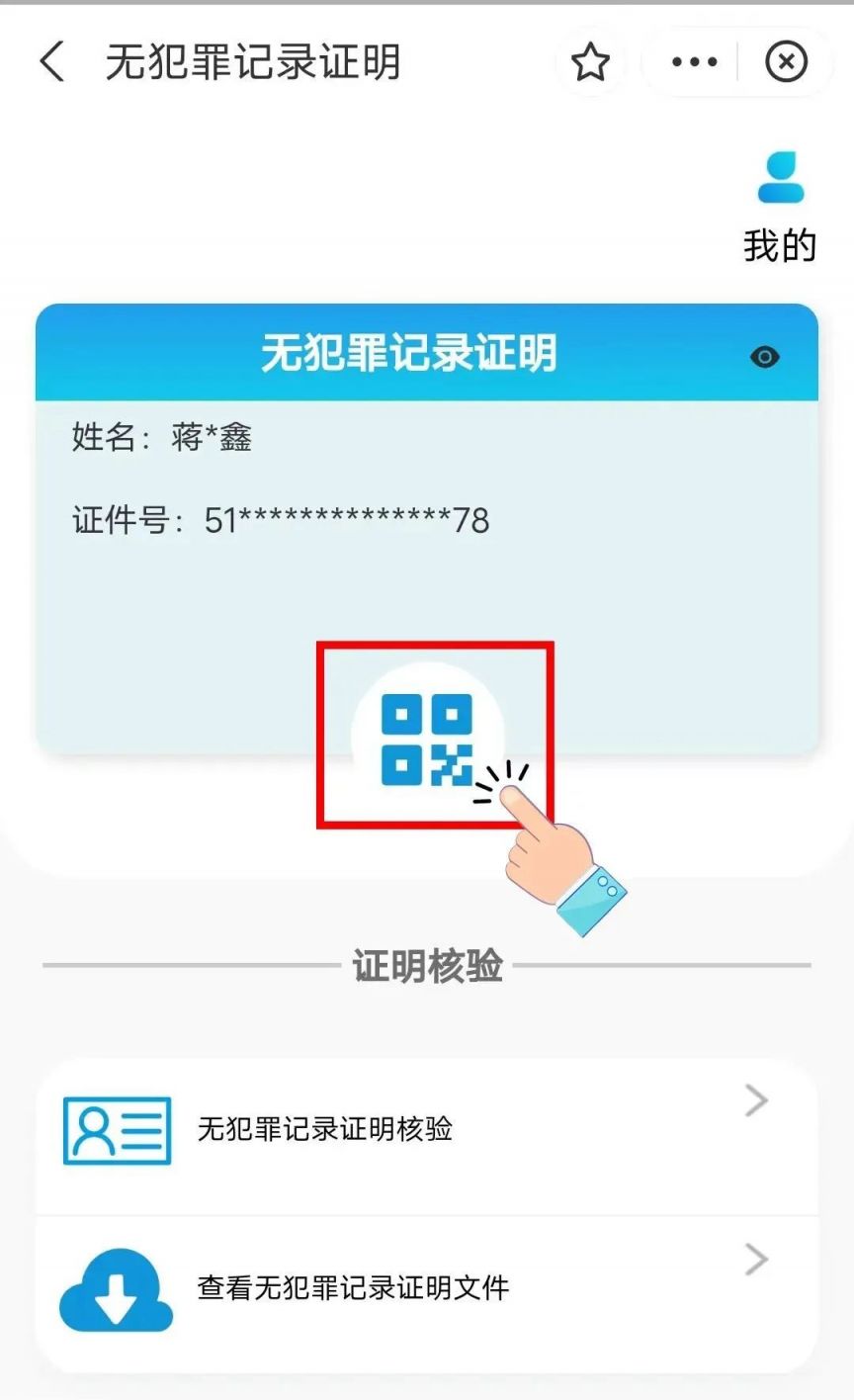Close the mini program with the circled X
This screenshot has height=1400, width=854.
click(786, 62)
